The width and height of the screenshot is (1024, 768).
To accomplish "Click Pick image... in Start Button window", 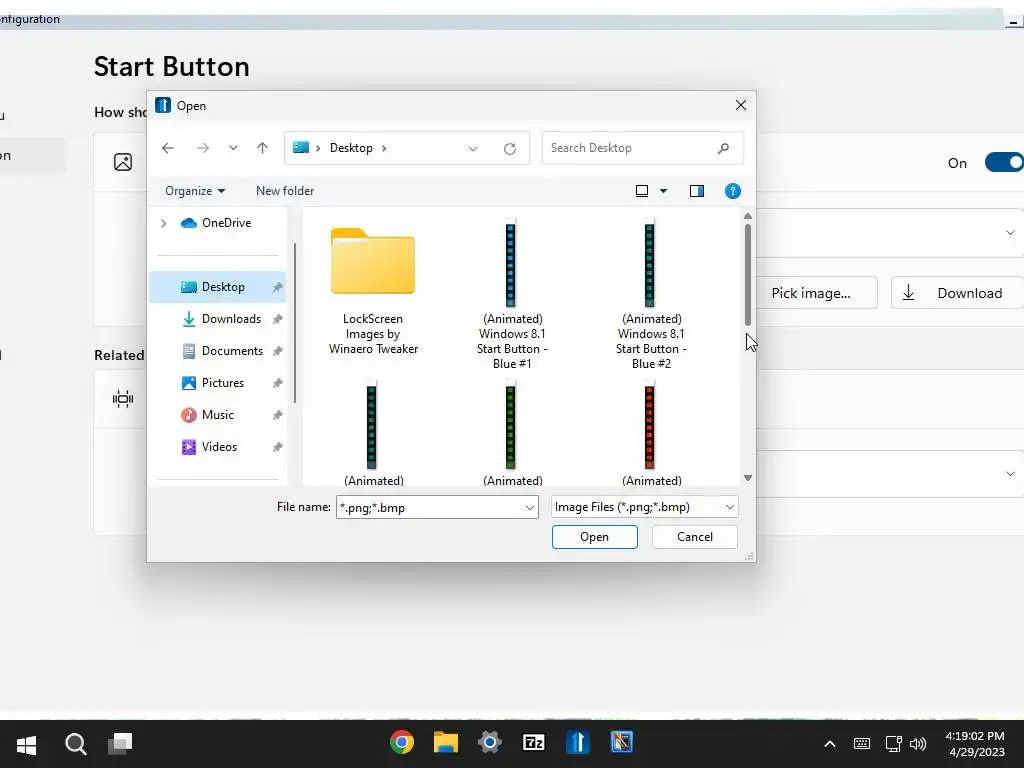I will [x=816, y=293].
